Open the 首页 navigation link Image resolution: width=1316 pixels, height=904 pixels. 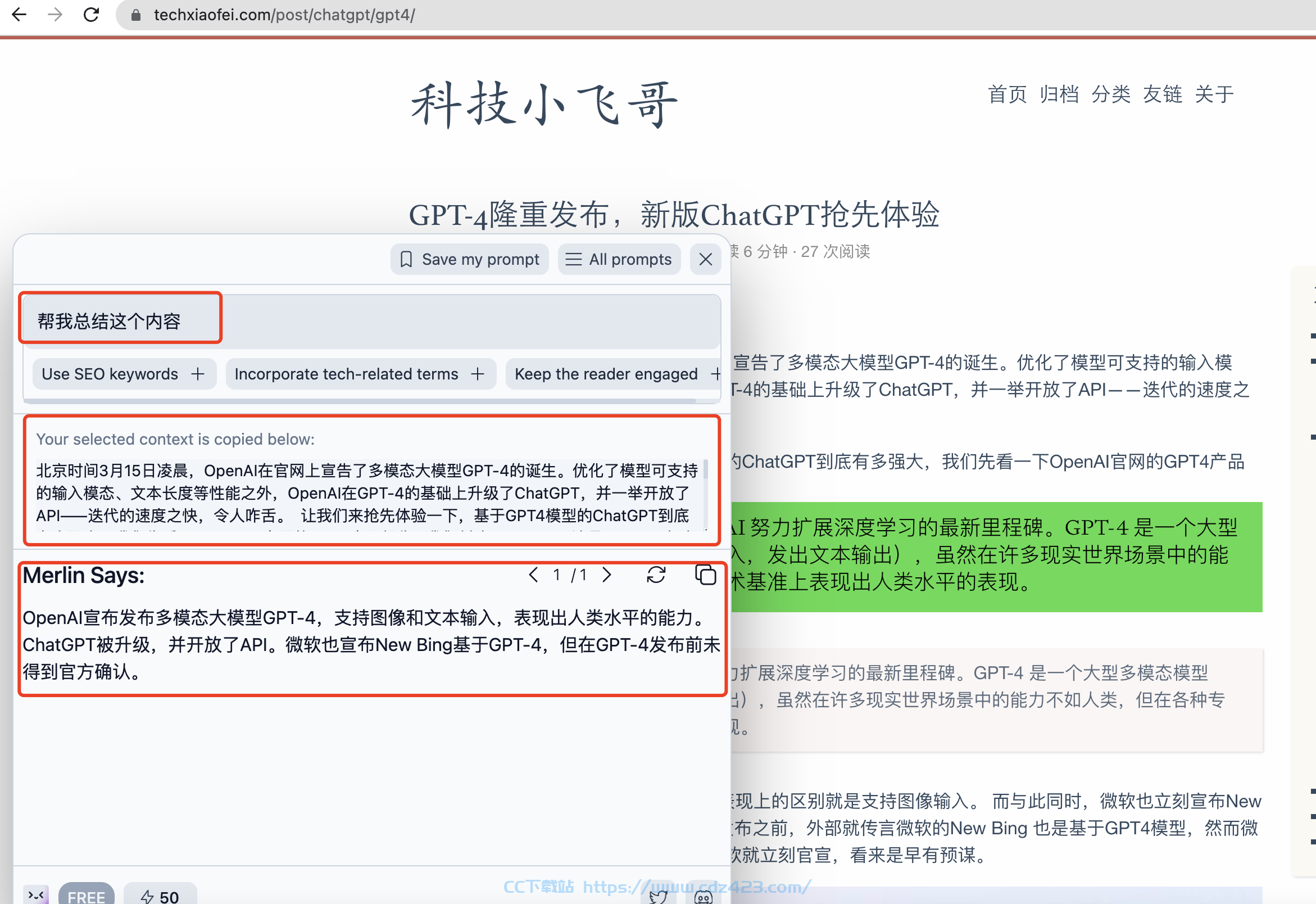click(x=1007, y=94)
